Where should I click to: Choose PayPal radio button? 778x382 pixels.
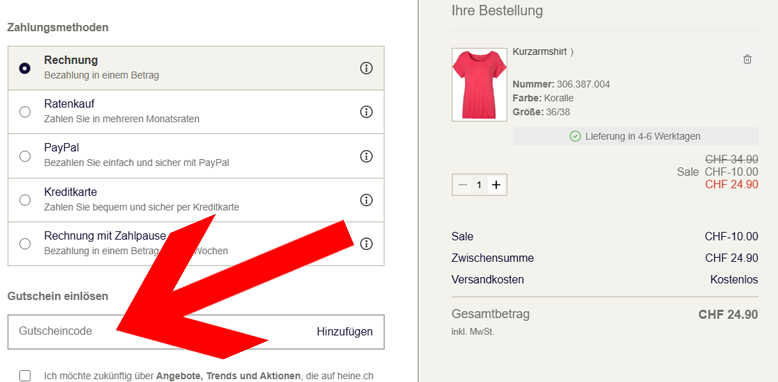click(25, 156)
